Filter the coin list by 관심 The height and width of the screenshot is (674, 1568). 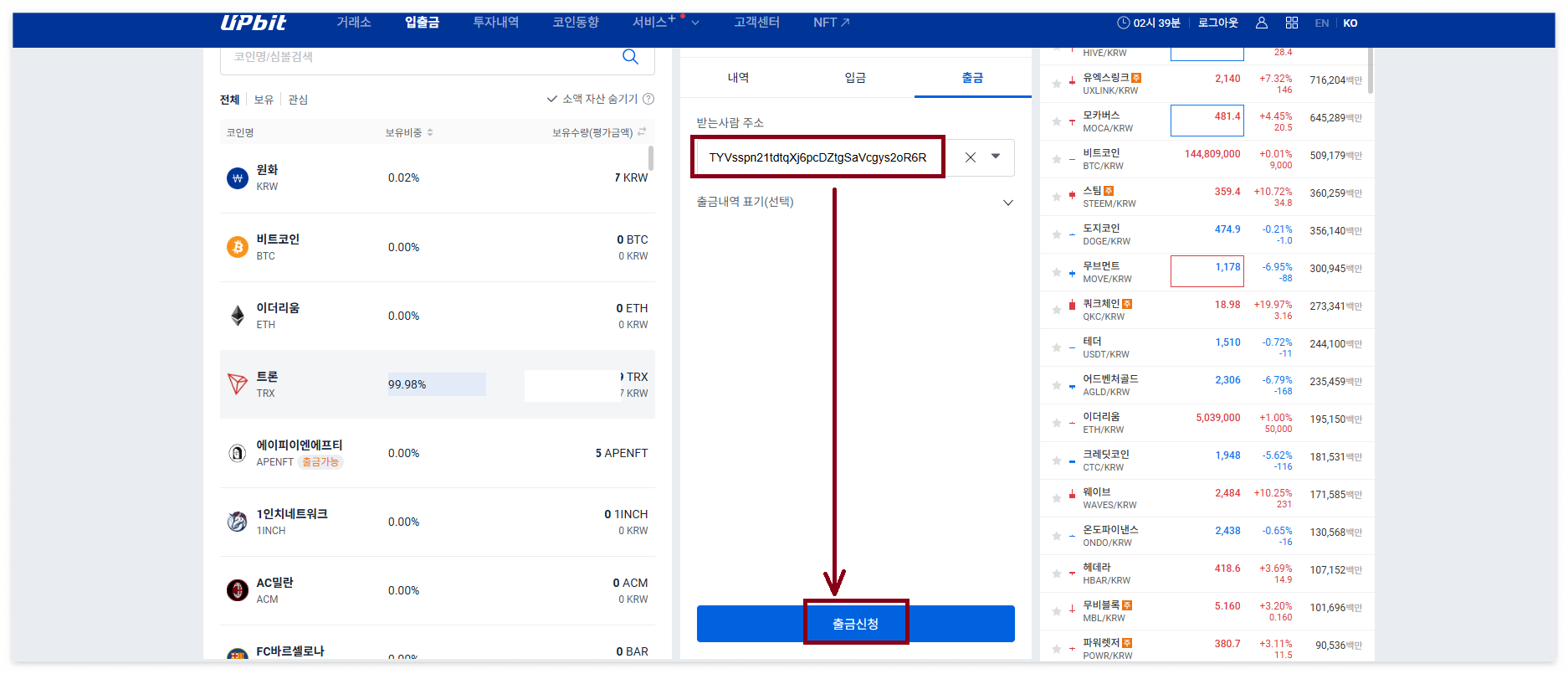coord(298,100)
